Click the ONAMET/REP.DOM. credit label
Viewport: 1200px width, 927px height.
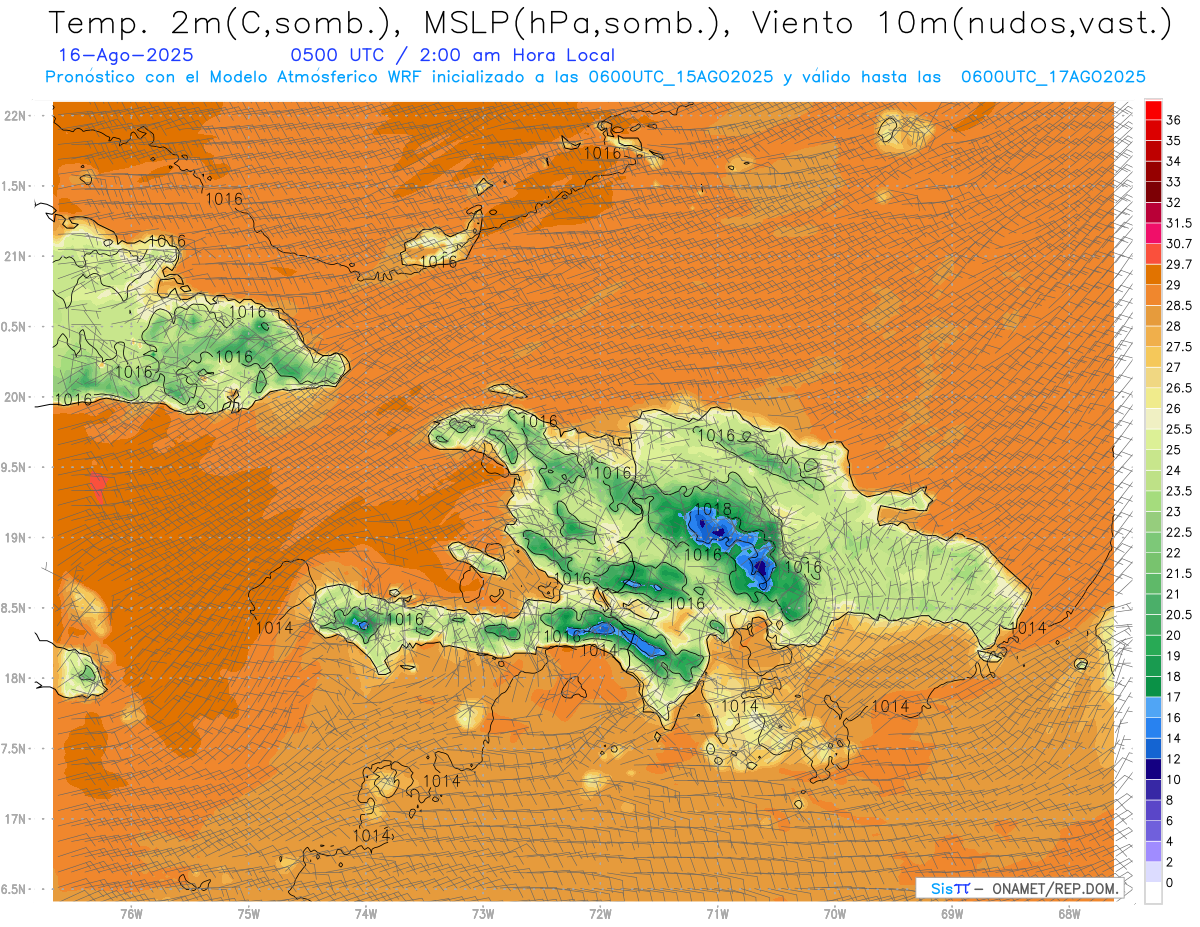[1055, 888]
